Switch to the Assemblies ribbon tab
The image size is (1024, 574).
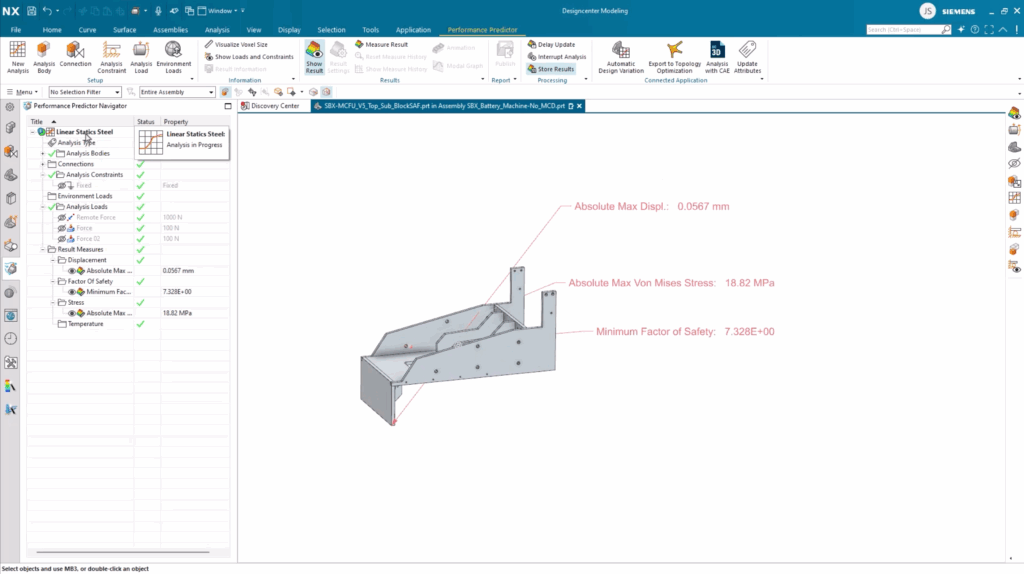coord(169,30)
